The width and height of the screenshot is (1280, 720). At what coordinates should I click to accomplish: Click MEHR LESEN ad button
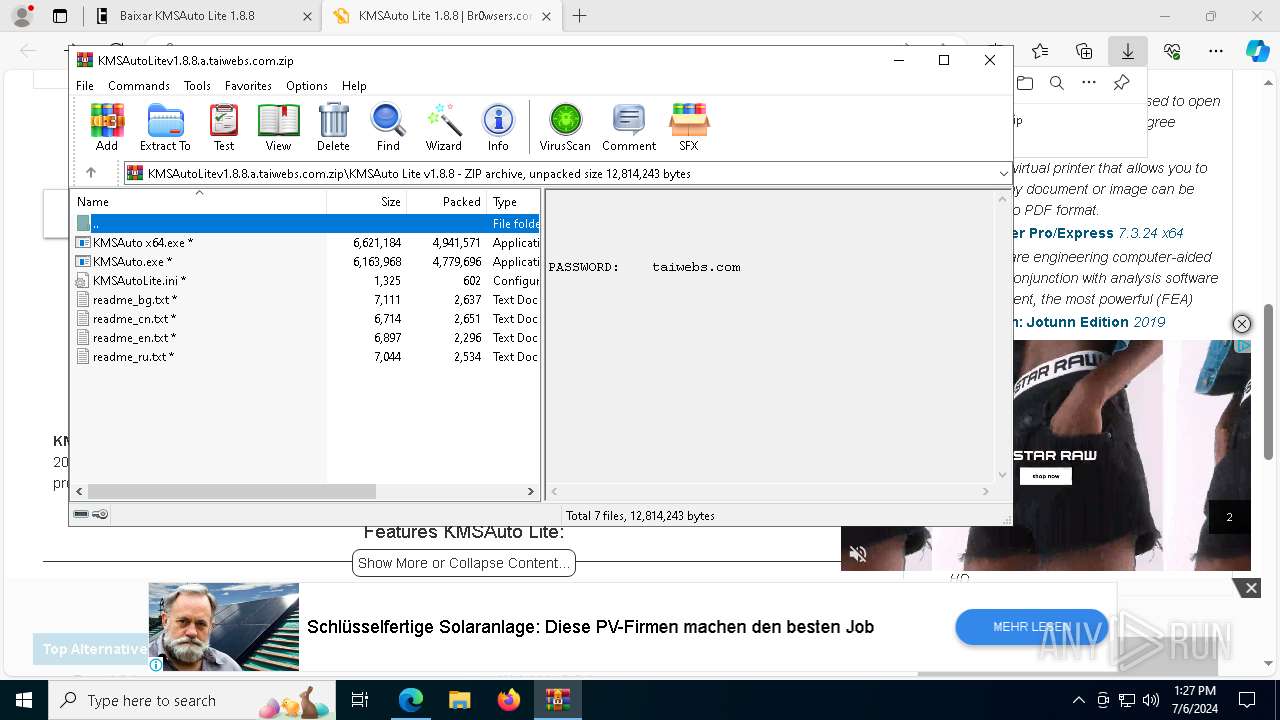(x=1031, y=627)
